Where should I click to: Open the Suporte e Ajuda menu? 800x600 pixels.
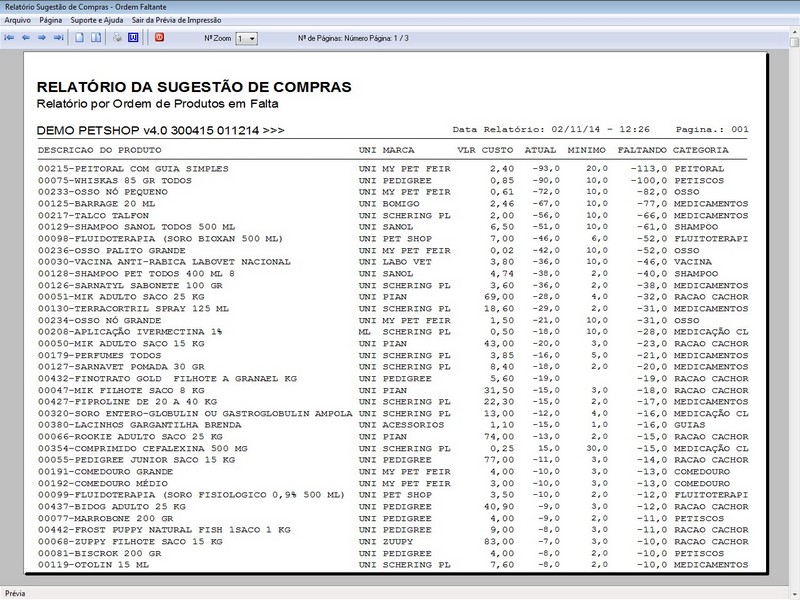click(99, 18)
